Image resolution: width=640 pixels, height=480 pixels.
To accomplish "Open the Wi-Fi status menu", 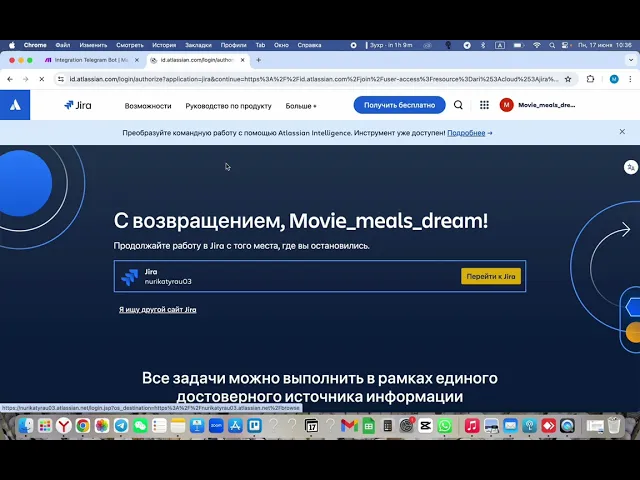I will pos(537,45).
